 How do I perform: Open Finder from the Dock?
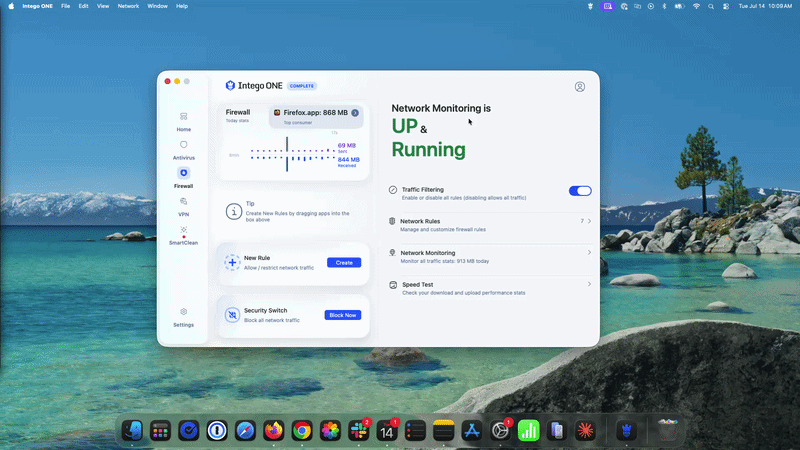[132, 431]
